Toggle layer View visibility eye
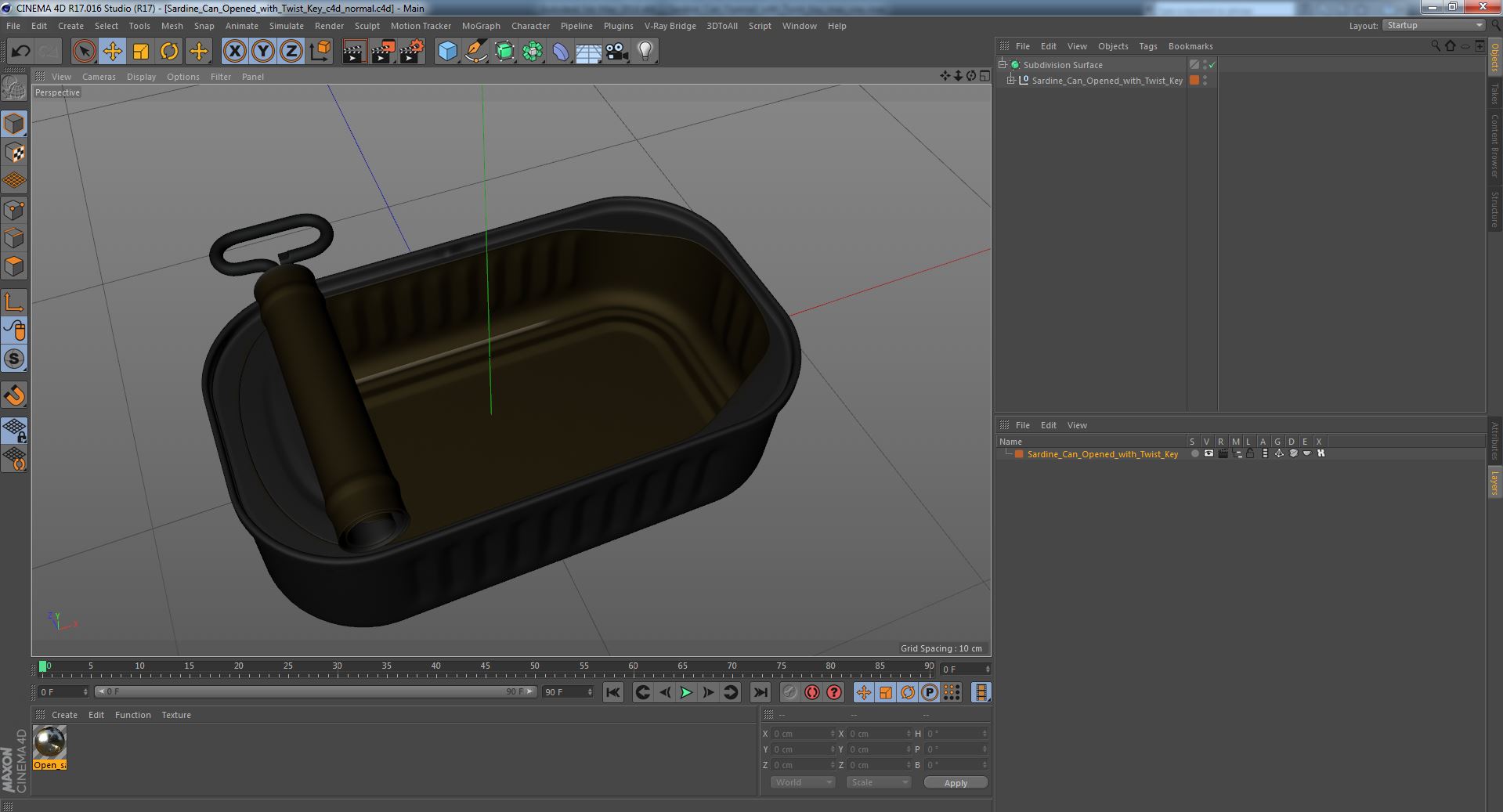This screenshot has width=1503, height=812. [1209, 453]
